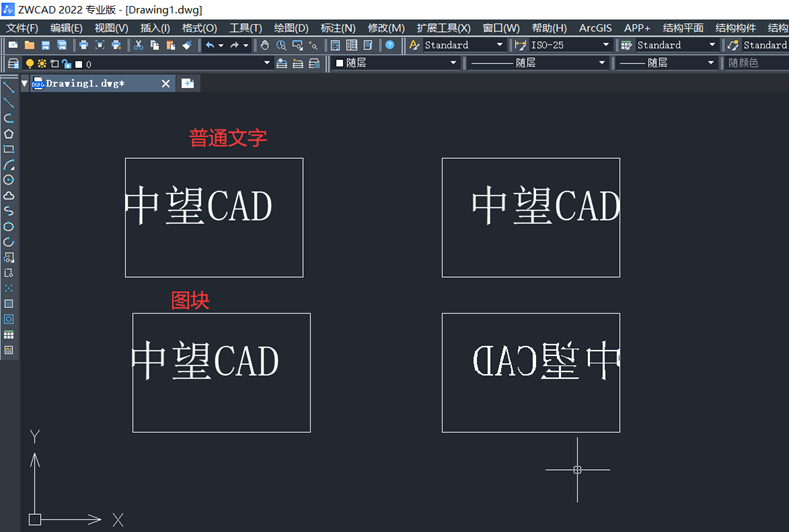Open the color 随层 dropdown
Viewport: 789px width, 532px height.
click(453, 63)
